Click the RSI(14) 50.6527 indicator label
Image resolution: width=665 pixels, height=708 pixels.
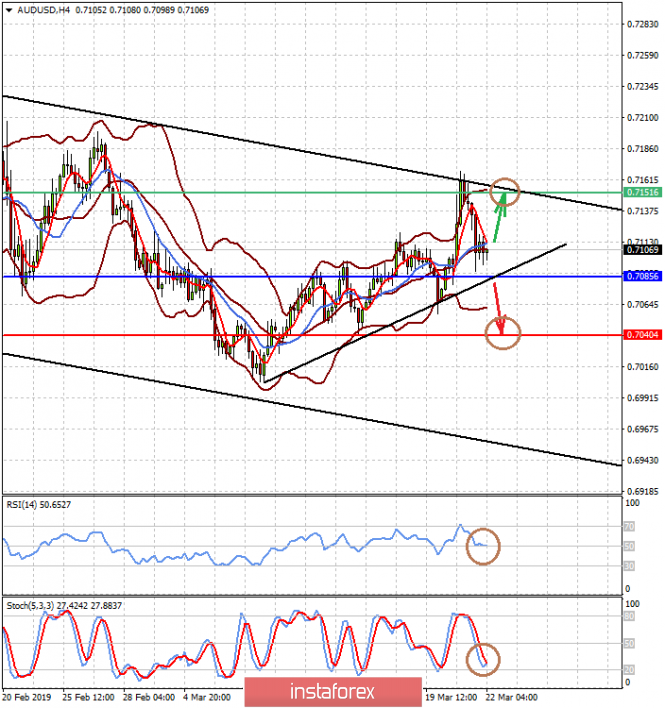point(38,505)
